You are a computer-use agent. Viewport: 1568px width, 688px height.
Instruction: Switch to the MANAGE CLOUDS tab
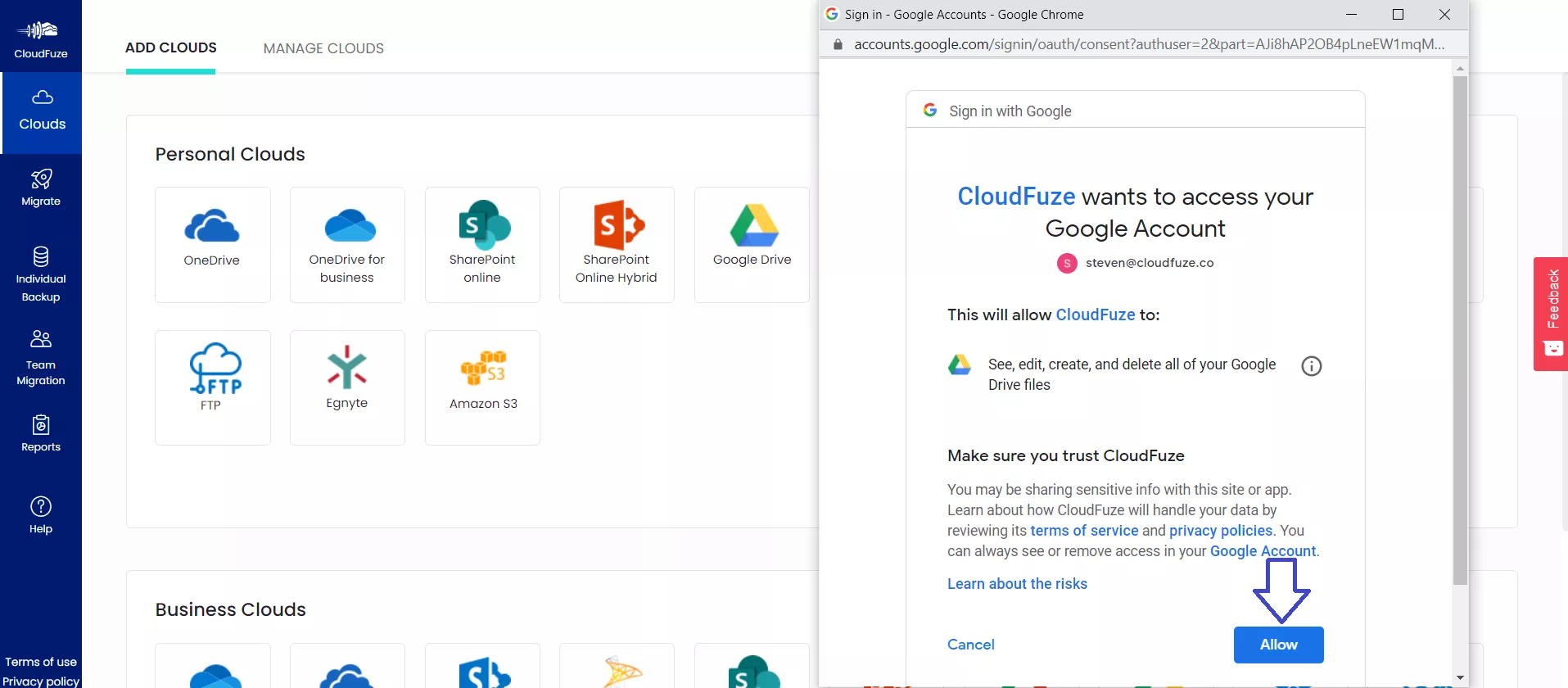pos(323,48)
